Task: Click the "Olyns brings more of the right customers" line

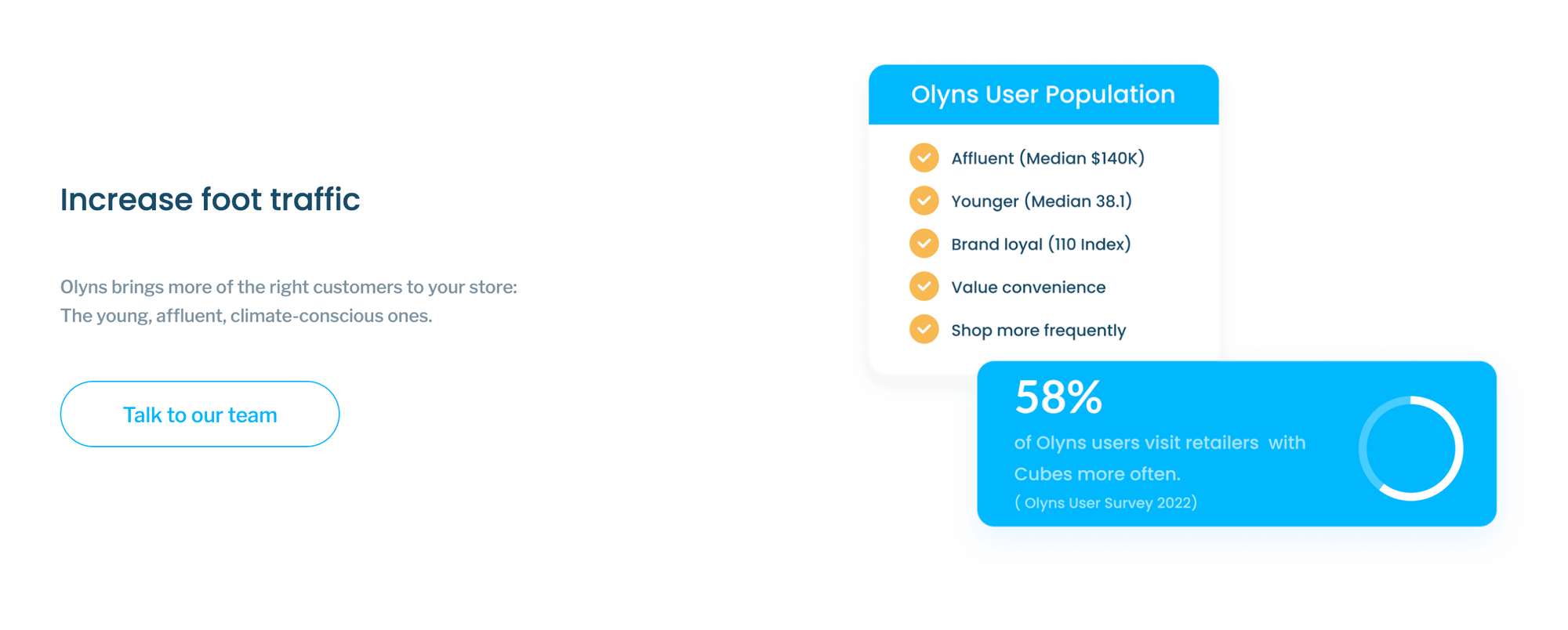Action: tap(289, 287)
